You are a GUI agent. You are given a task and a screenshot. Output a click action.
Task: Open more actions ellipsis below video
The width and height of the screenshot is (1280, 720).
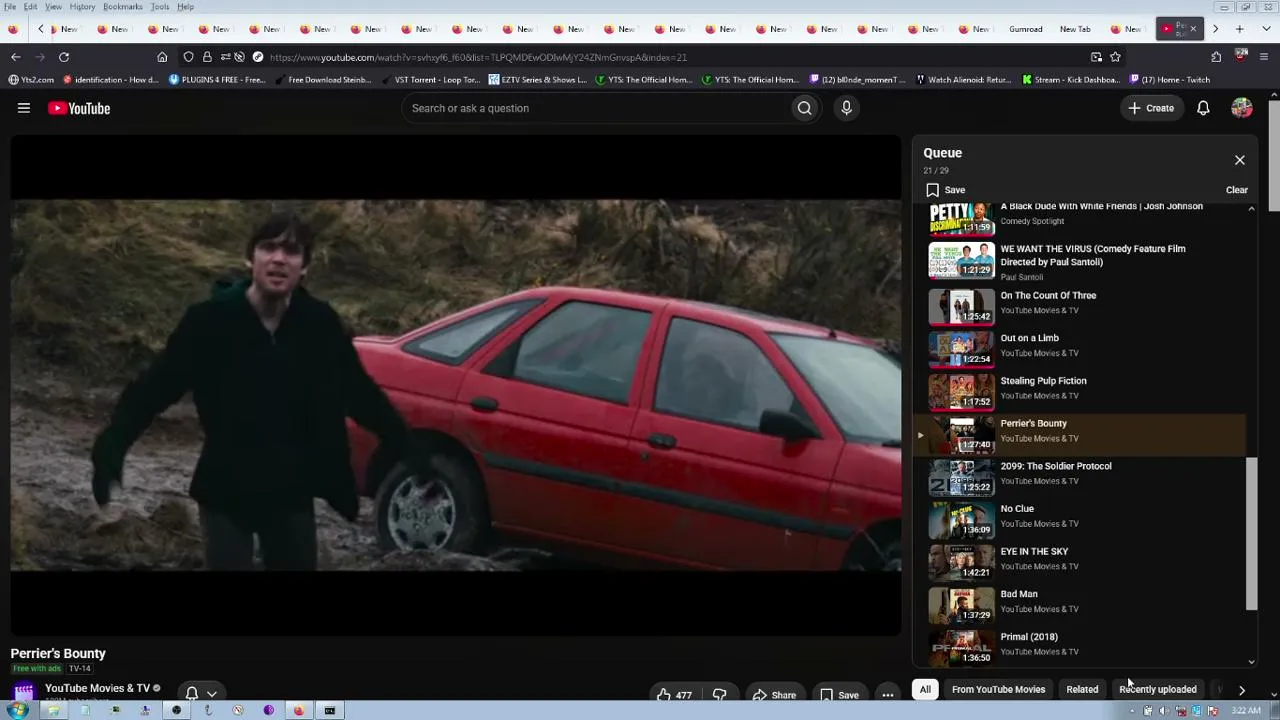[x=888, y=695]
